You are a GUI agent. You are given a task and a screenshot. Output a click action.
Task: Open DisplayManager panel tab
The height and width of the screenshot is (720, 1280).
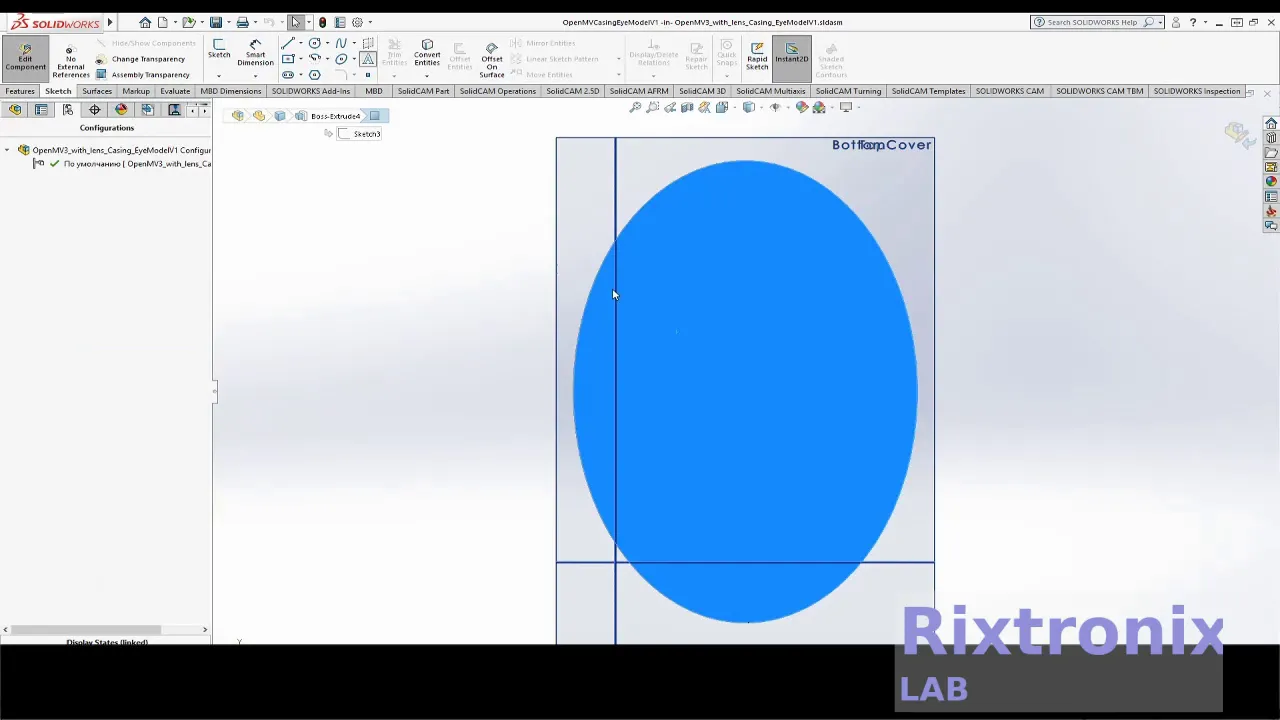tap(121, 110)
